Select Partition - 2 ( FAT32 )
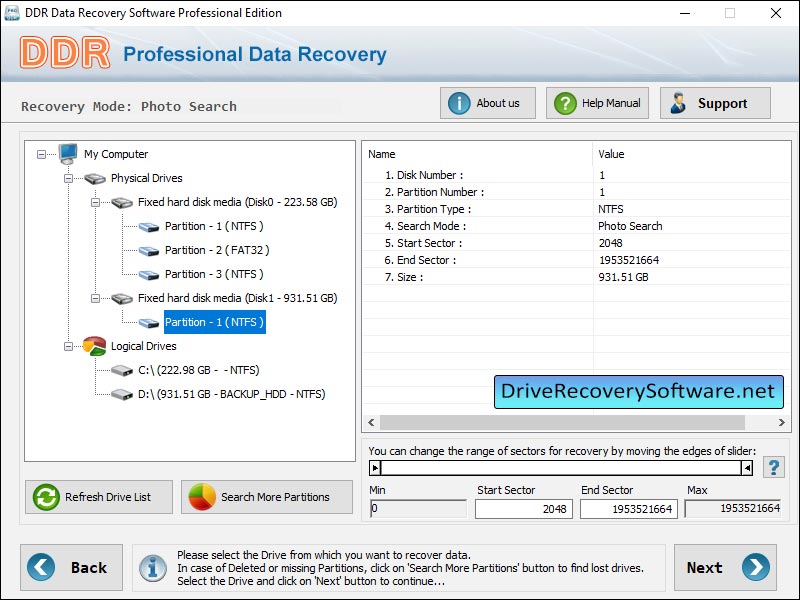The image size is (800, 600). click(x=217, y=250)
